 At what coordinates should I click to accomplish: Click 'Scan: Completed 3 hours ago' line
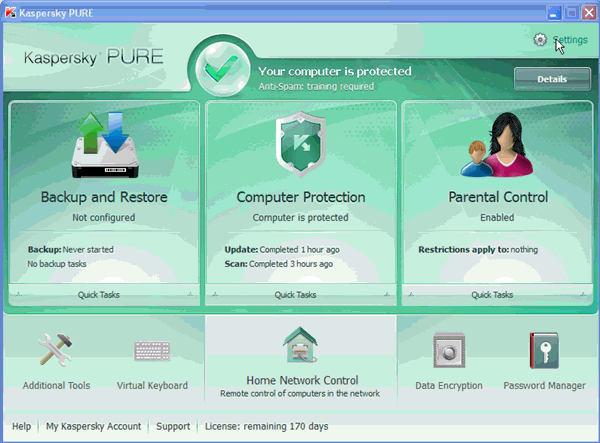[x=279, y=264]
